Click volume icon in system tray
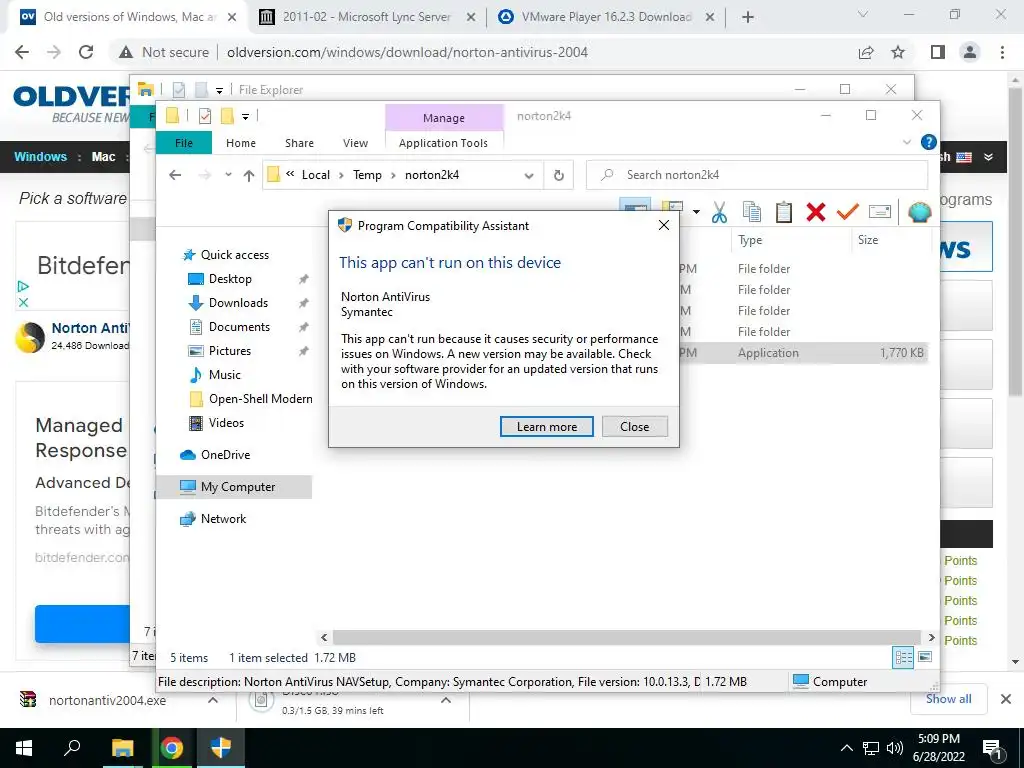This screenshot has height=768, width=1024. pos(895,748)
